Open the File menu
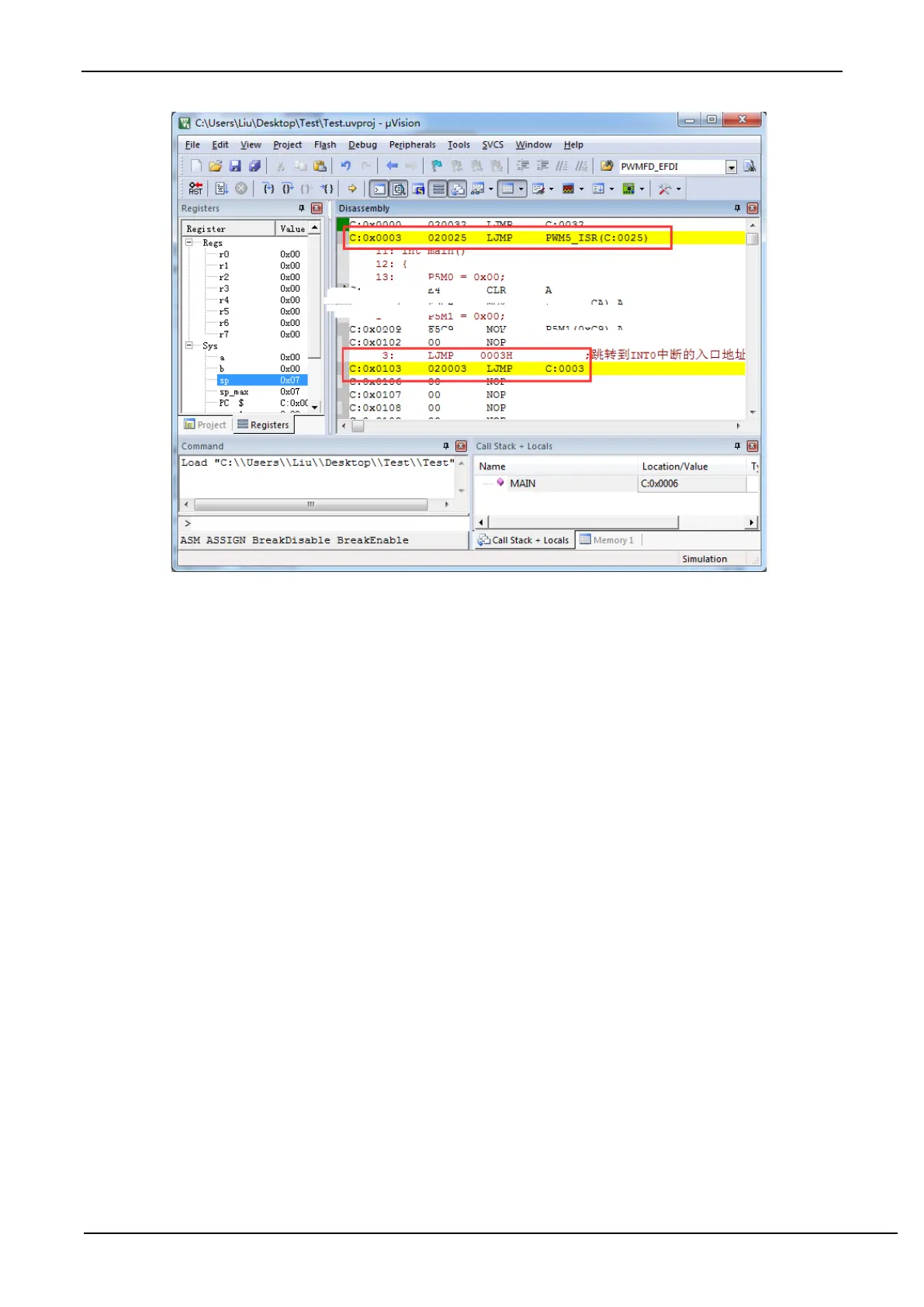The height and width of the screenshot is (1307, 924). pyautogui.click(x=192, y=144)
